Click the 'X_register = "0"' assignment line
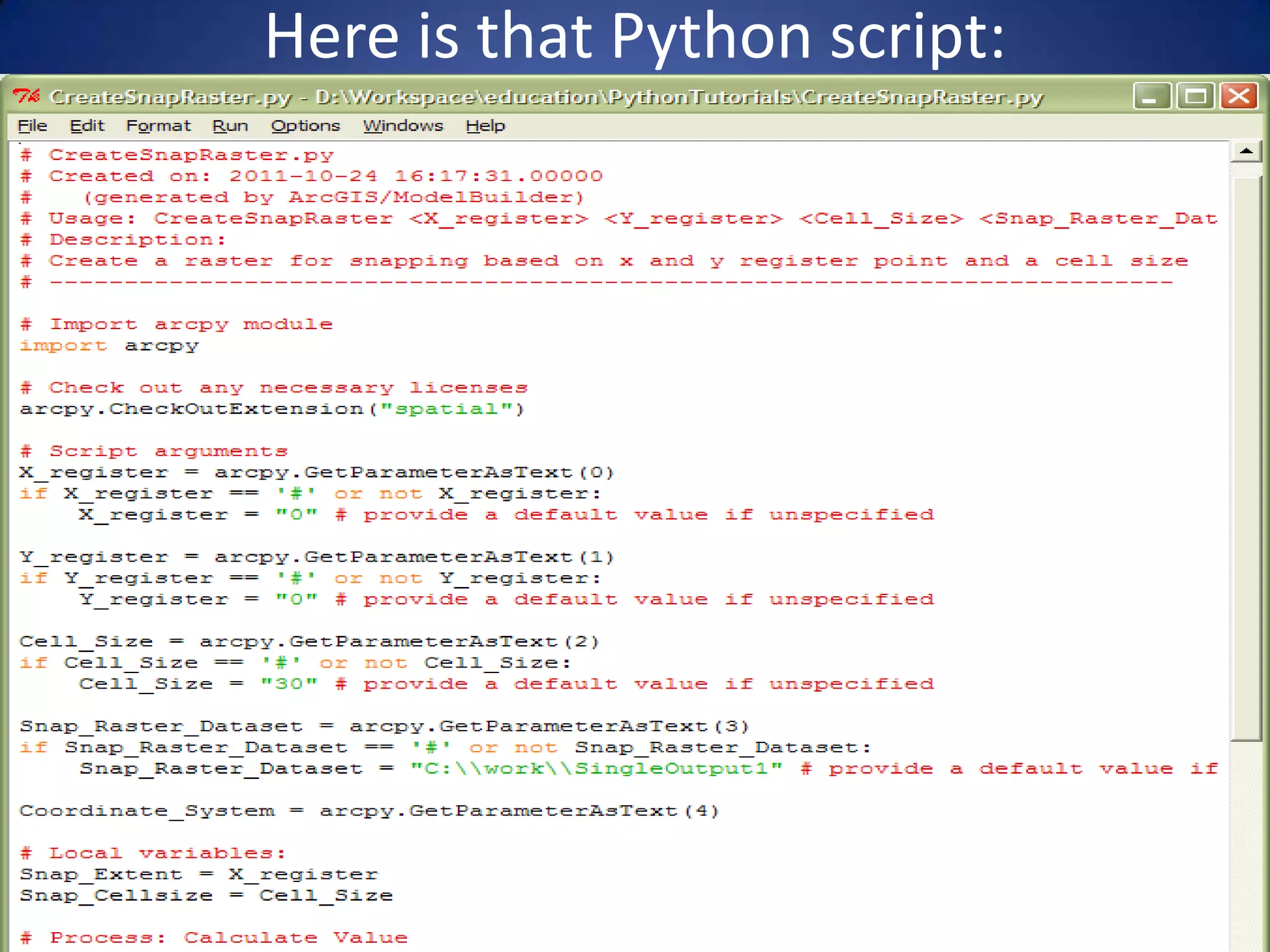This screenshot has width=1270, height=952. (506, 515)
